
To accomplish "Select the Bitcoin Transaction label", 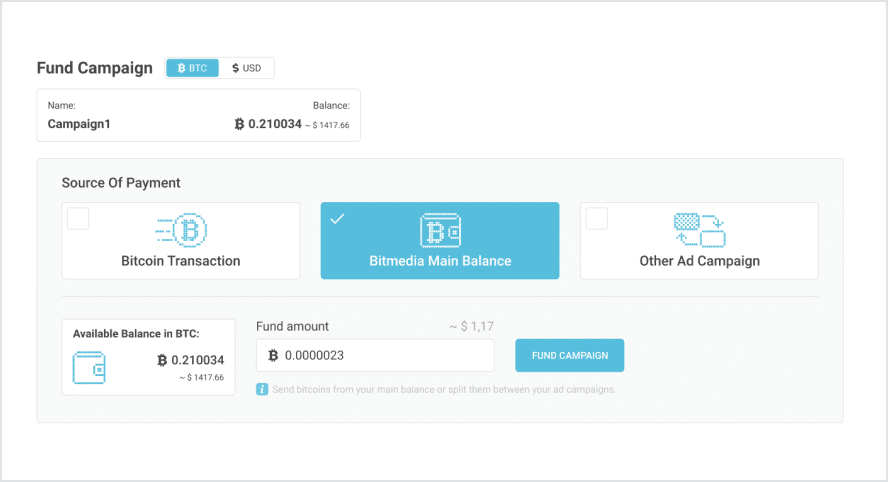I will pos(181,261).
